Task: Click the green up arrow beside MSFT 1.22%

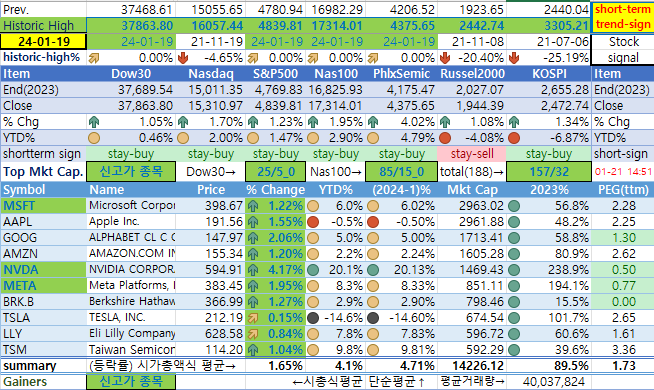Action: (x=253, y=206)
